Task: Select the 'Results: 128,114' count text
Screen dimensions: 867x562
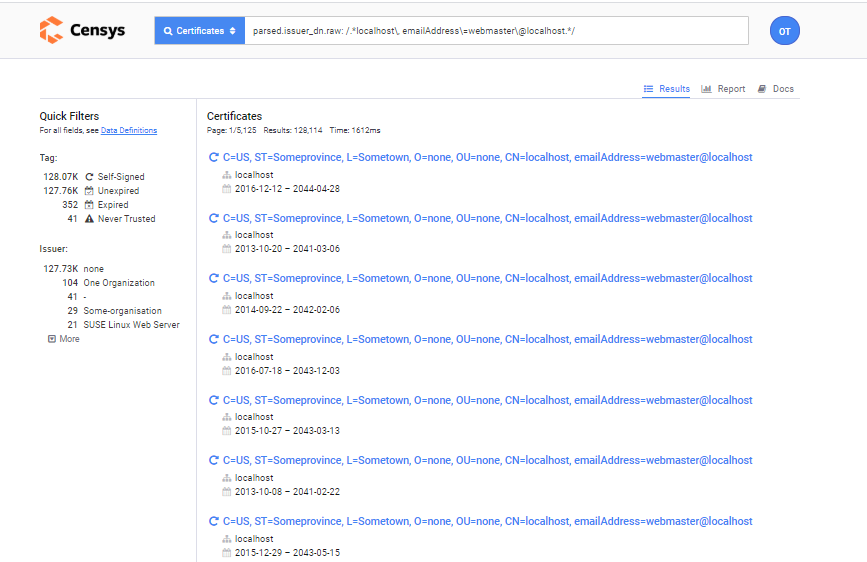Action: pos(293,131)
